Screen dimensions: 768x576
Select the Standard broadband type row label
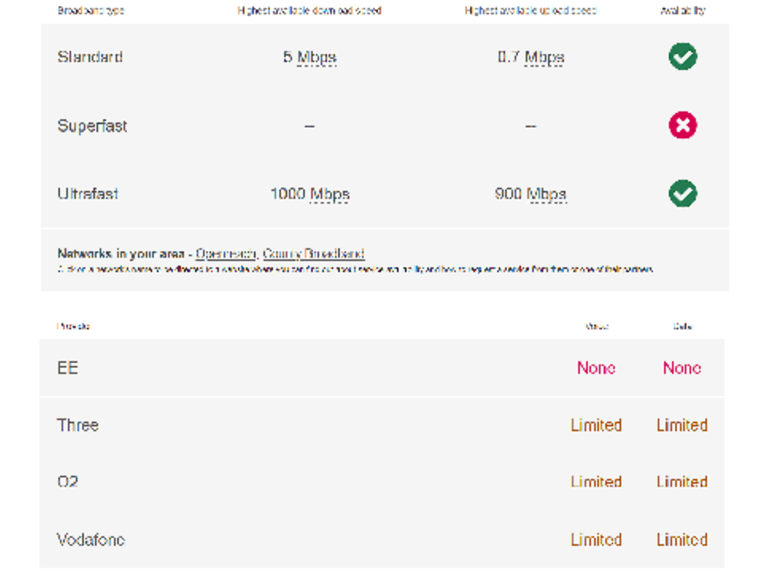(x=90, y=57)
